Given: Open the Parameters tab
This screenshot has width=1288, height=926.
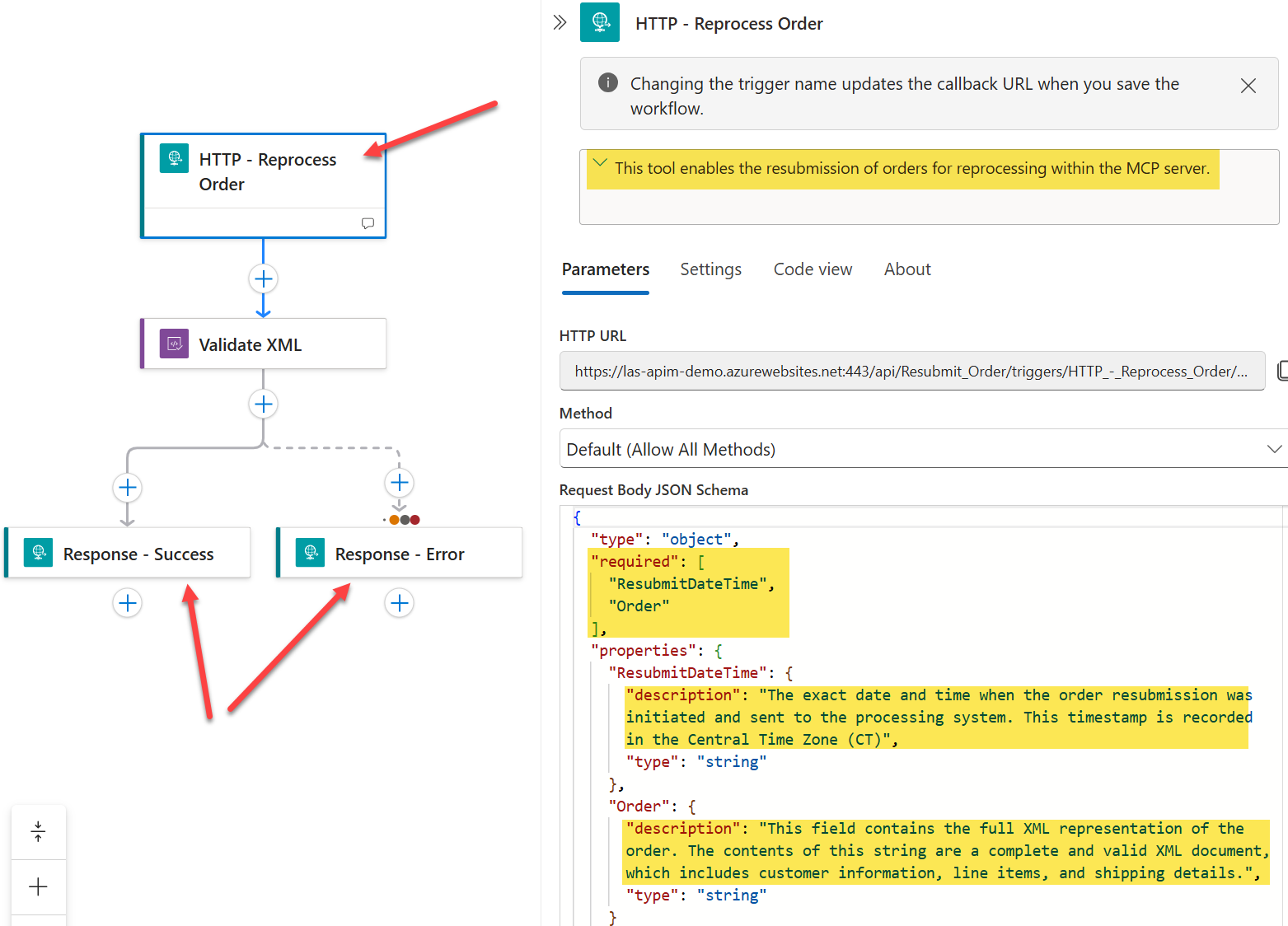Looking at the screenshot, I should pos(606,269).
